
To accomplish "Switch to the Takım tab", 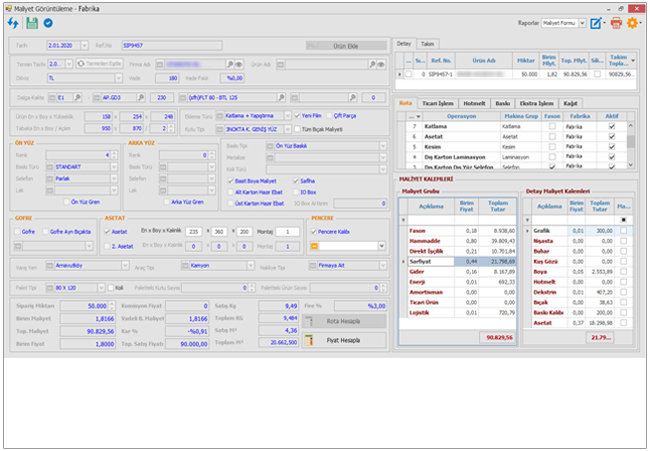I will pyautogui.click(x=428, y=44).
